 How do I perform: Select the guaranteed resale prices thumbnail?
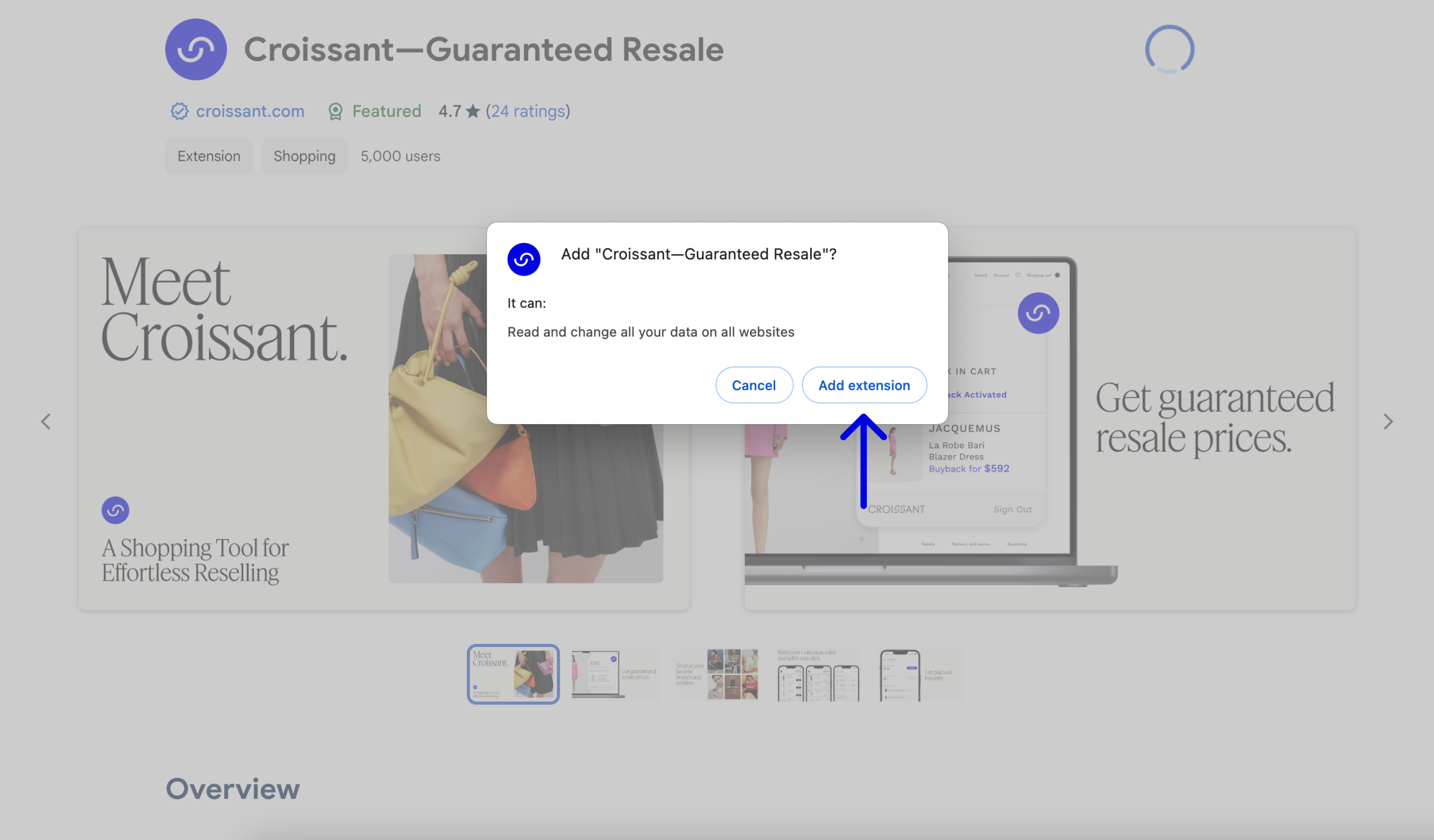point(614,674)
